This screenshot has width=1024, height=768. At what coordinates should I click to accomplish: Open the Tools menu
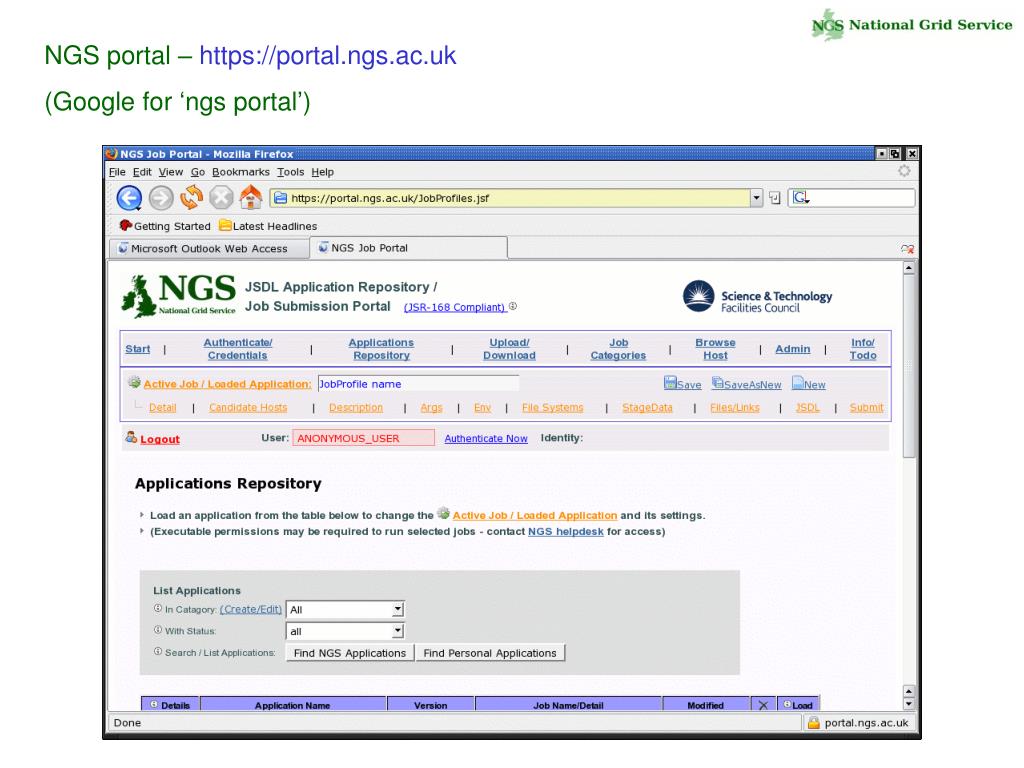(x=290, y=172)
